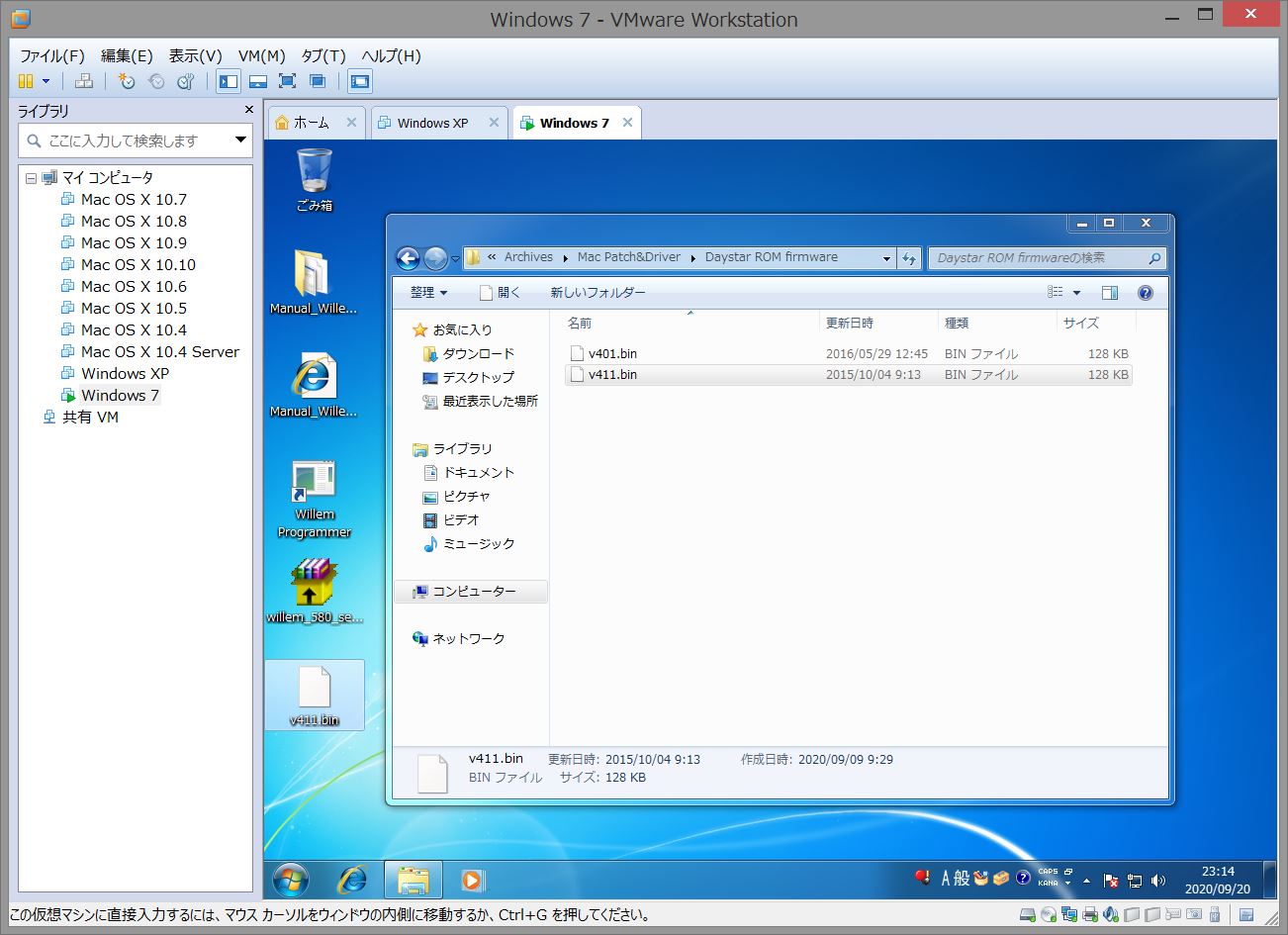Screen dimensions: 1288x935
Task: Close the ライブラリ panel
Action: pos(249,110)
